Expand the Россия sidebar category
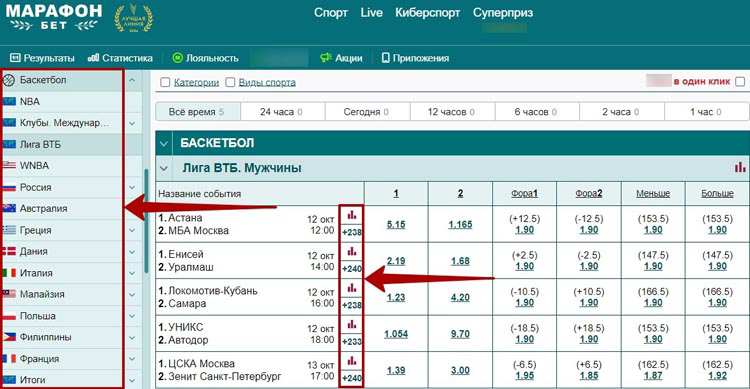 tap(132, 187)
